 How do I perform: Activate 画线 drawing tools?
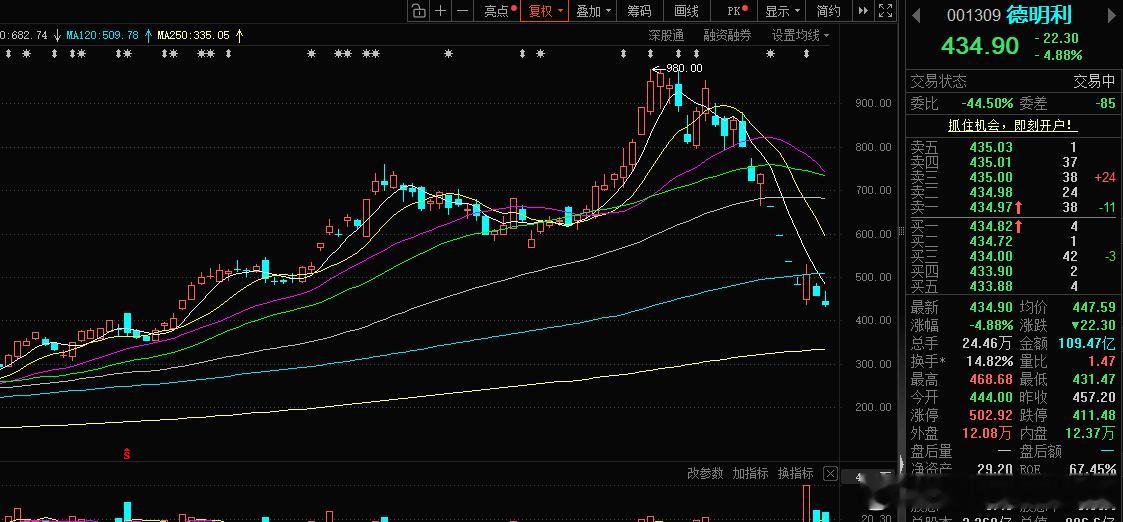pos(686,11)
